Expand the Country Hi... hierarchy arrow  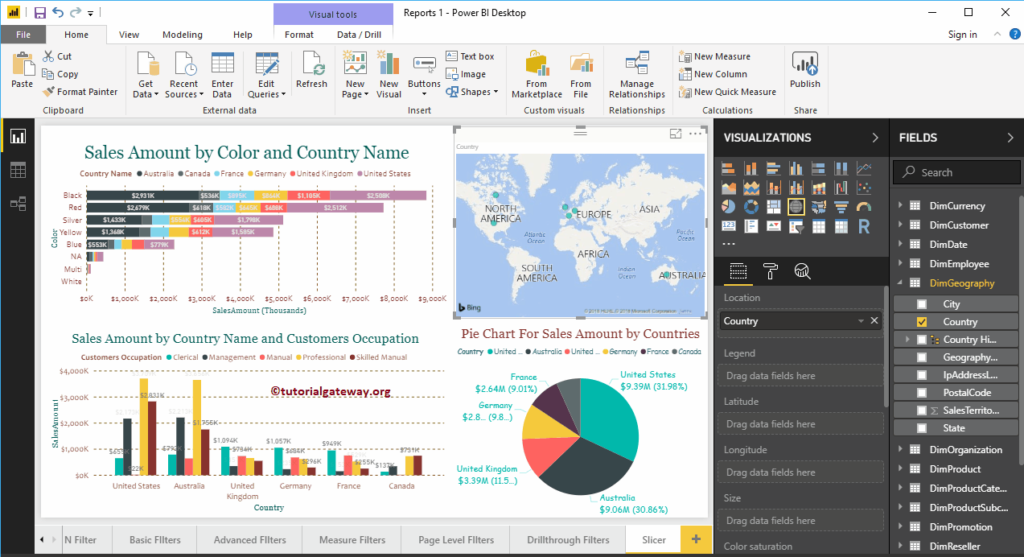(907, 340)
